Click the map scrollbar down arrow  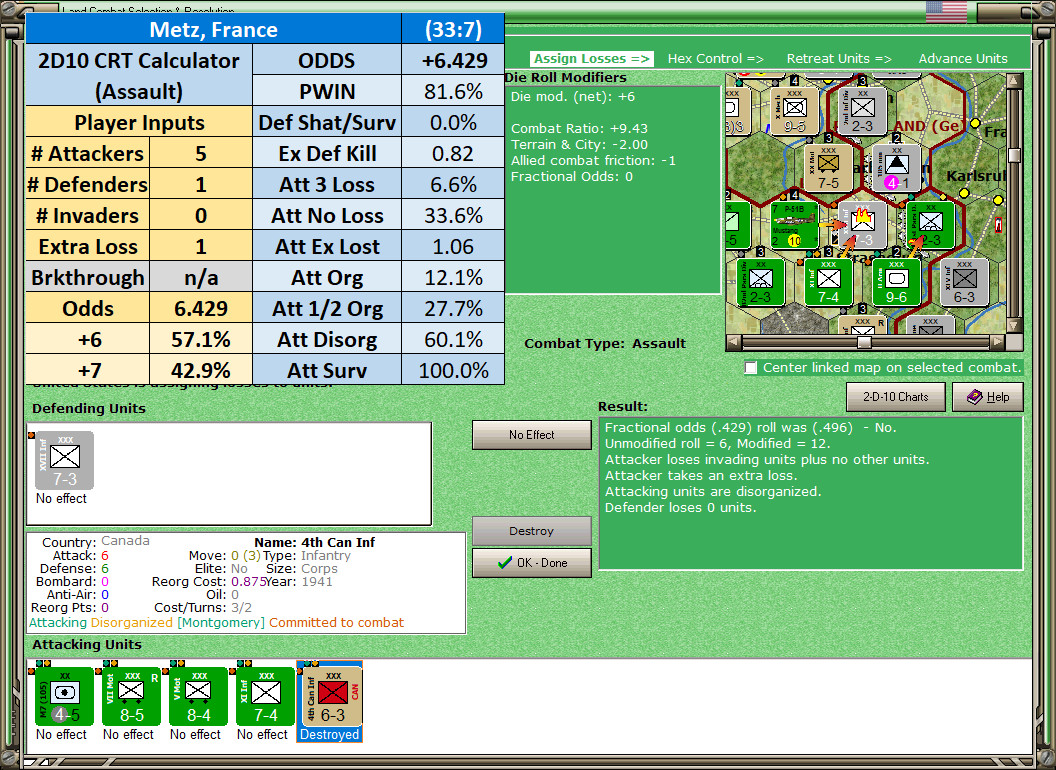1014,326
